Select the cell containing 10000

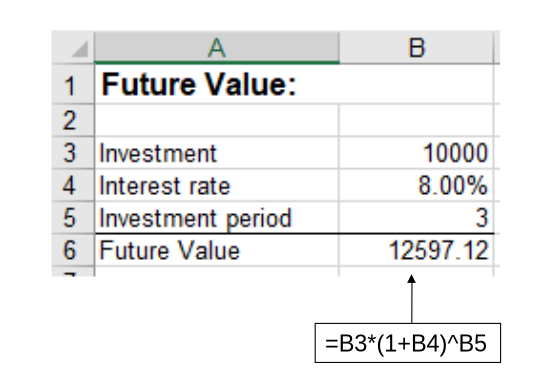coord(416,153)
